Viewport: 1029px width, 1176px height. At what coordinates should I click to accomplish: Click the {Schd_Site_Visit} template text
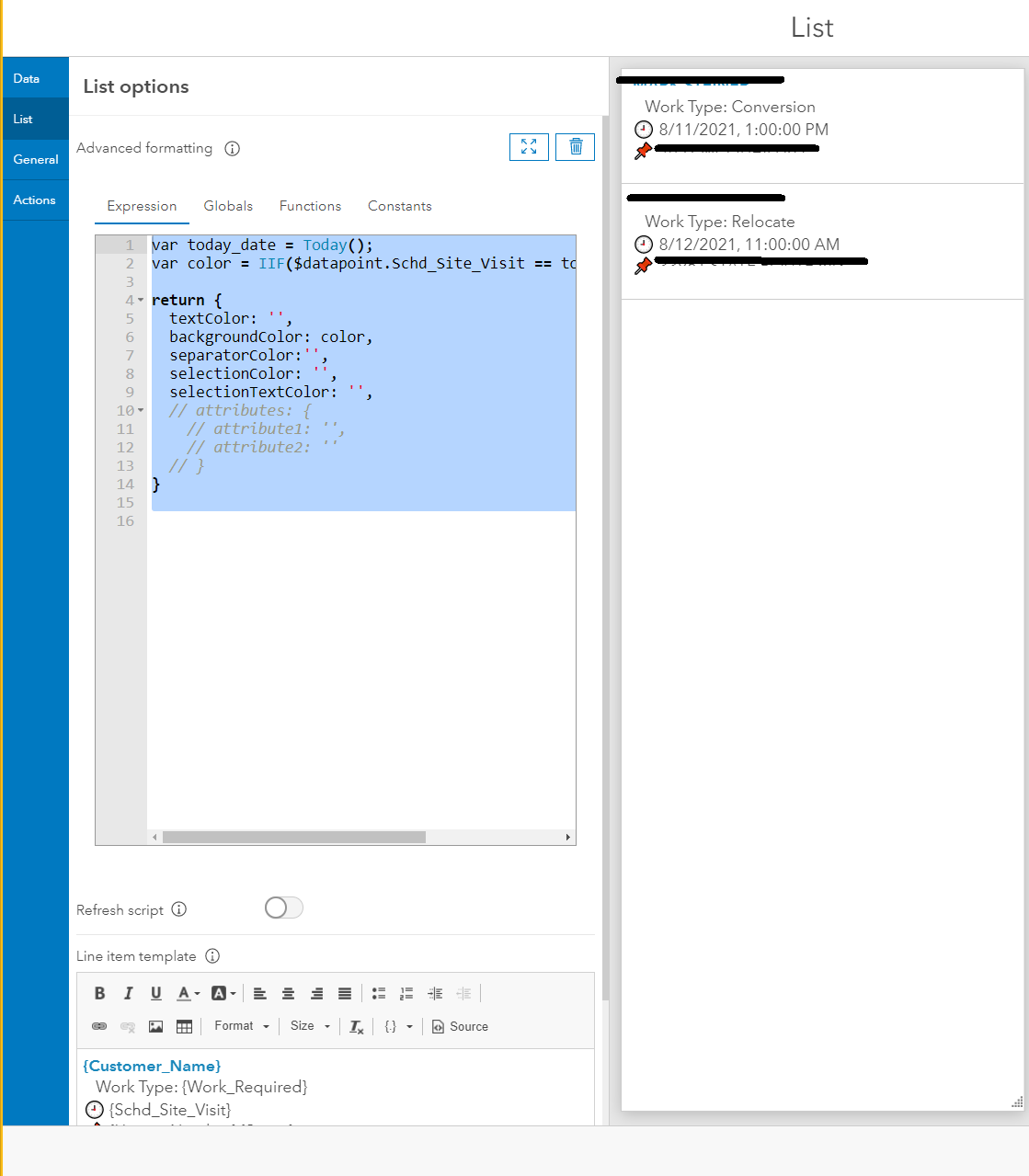click(x=170, y=1110)
